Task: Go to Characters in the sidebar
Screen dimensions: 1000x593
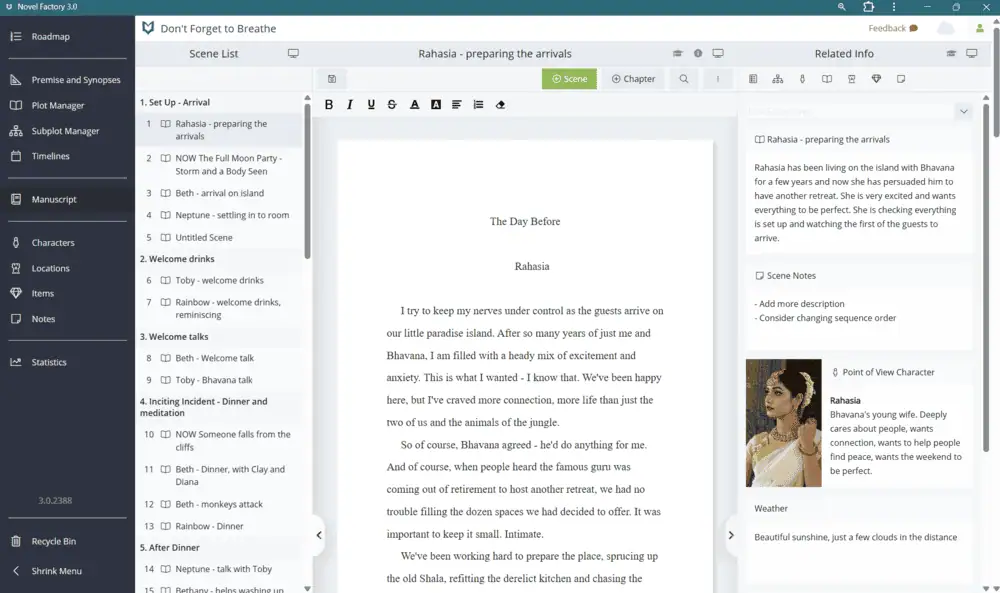Action: pyautogui.click(x=53, y=243)
